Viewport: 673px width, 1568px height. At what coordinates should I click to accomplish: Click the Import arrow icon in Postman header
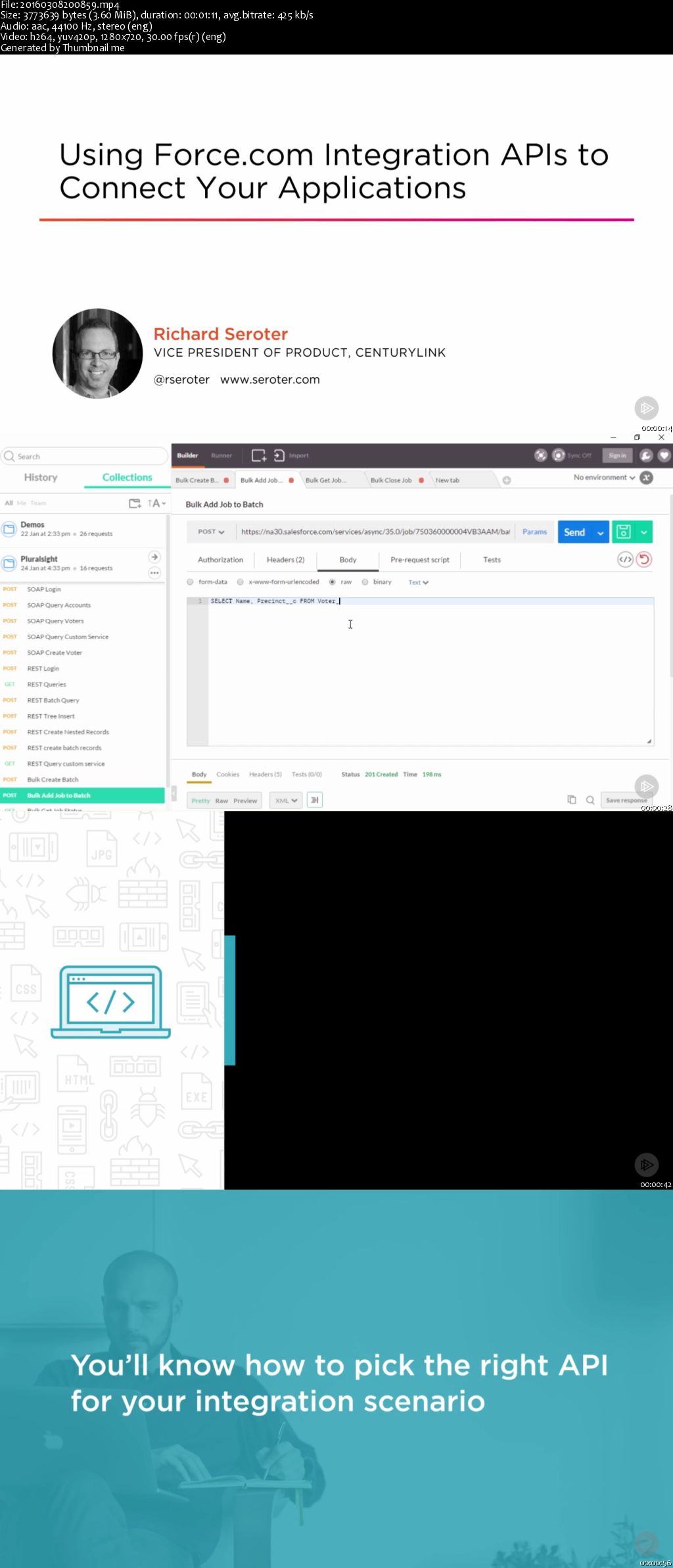tap(279, 455)
